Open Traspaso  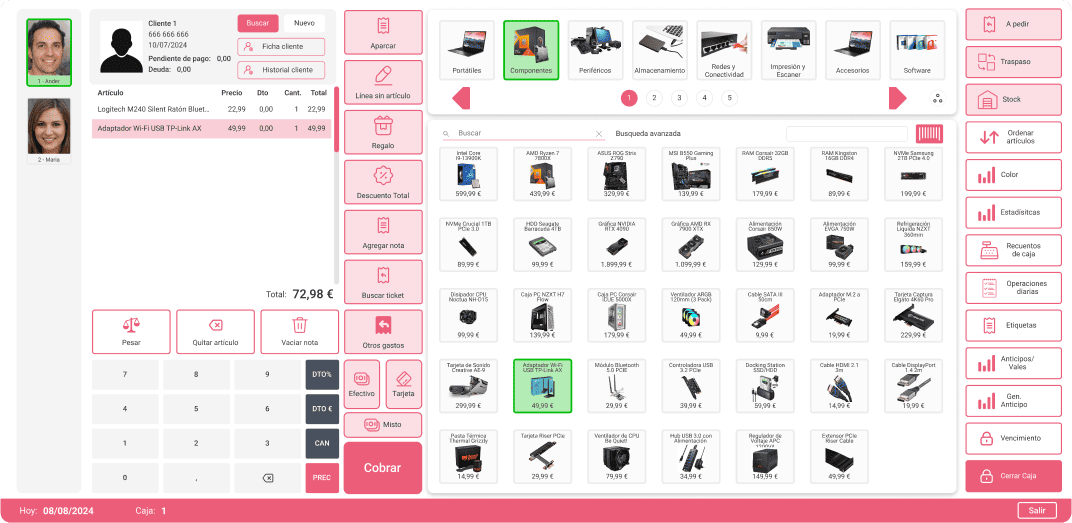(1013, 62)
